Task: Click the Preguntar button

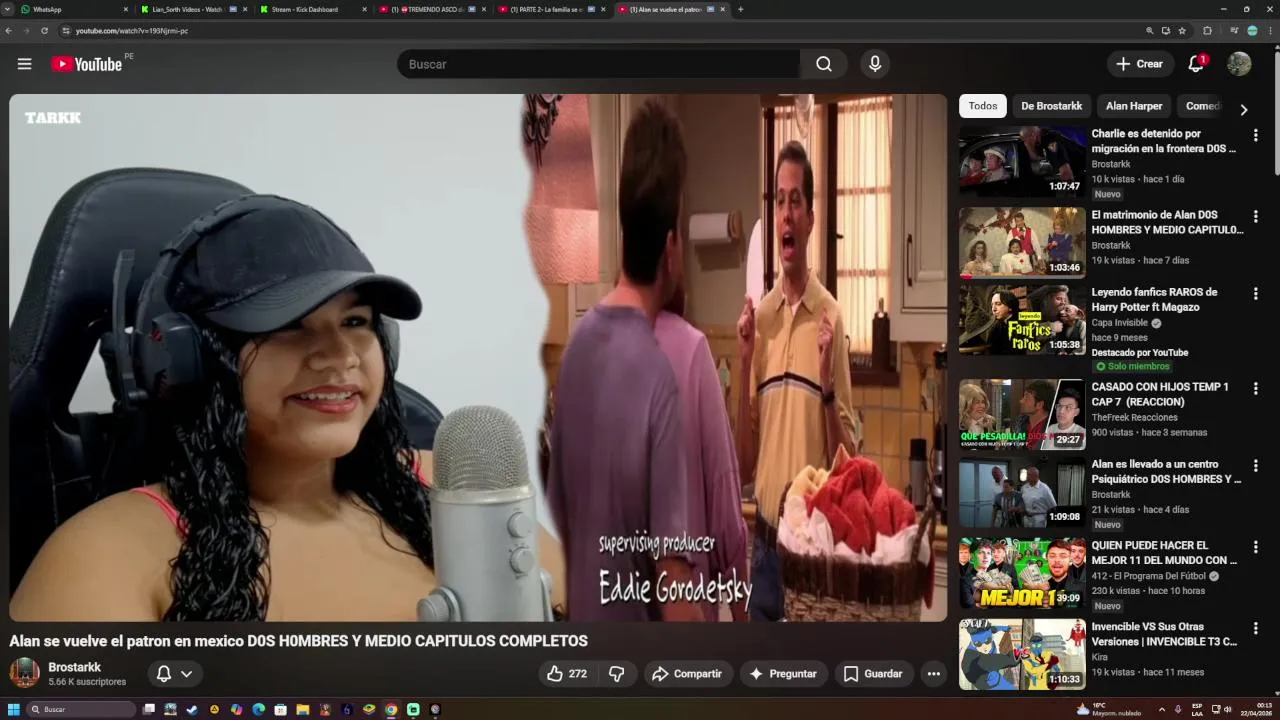Action: click(783, 674)
